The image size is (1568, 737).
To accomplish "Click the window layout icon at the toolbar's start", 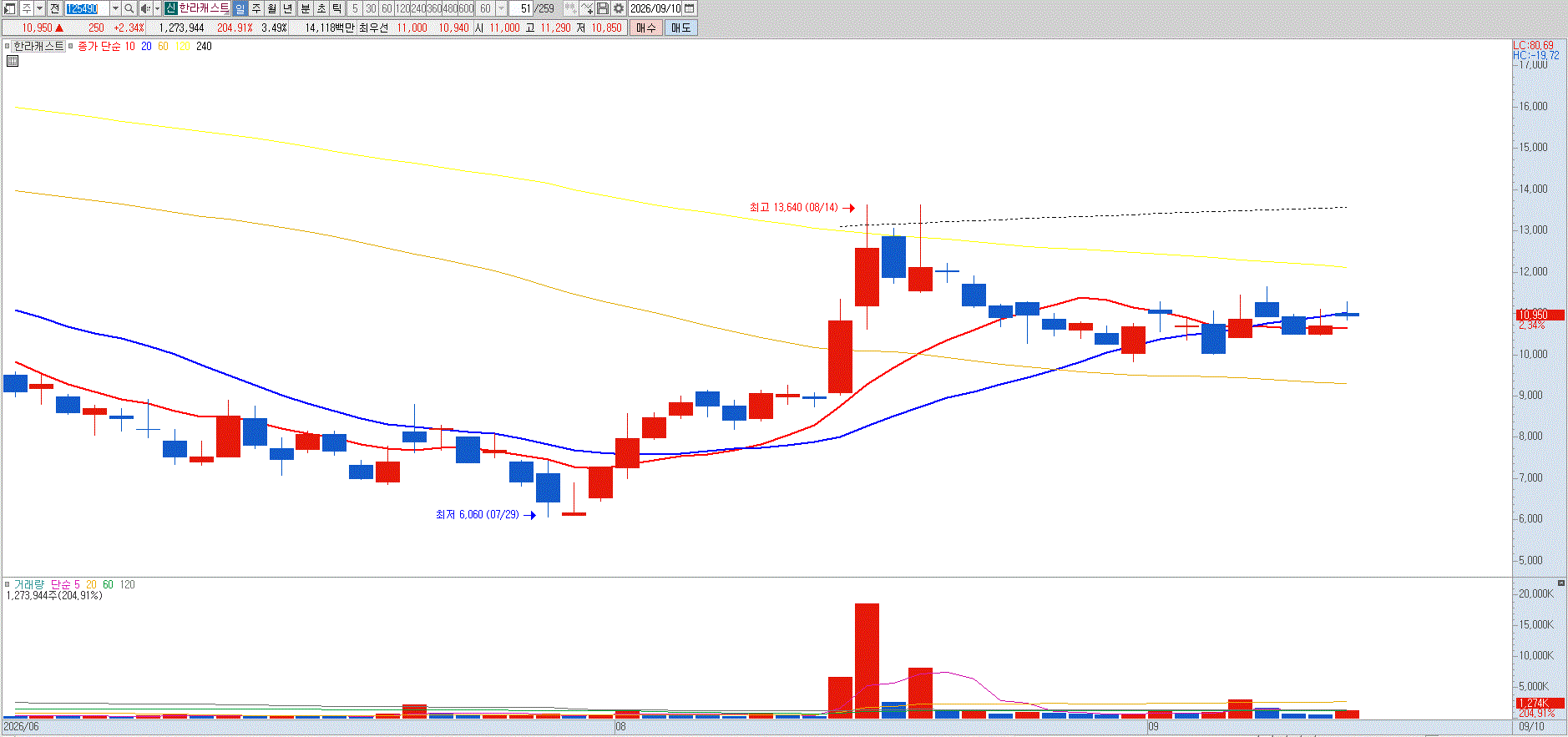I will (x=9, y=8).
